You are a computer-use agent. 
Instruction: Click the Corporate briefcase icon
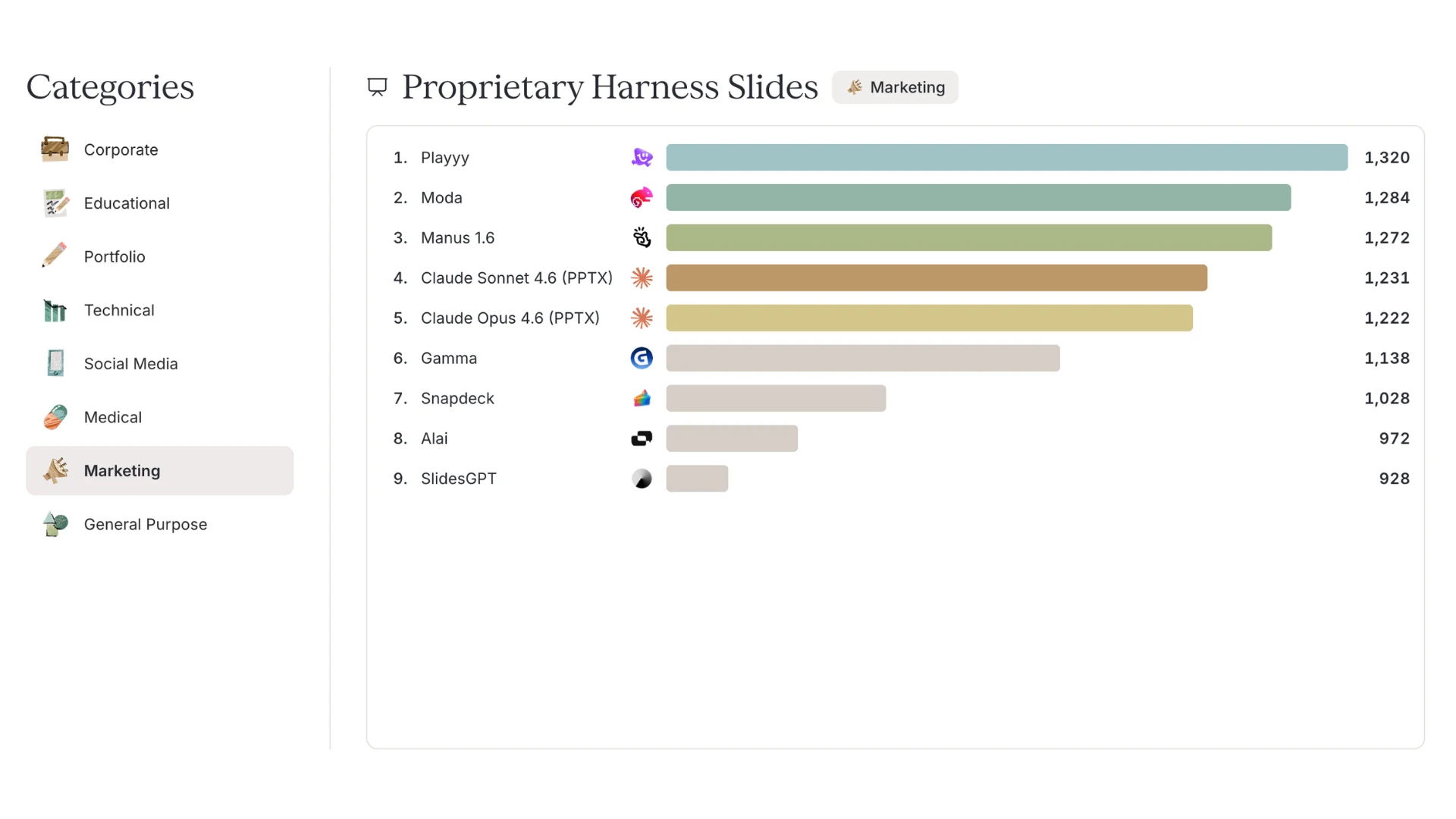(x=55, y=149)
